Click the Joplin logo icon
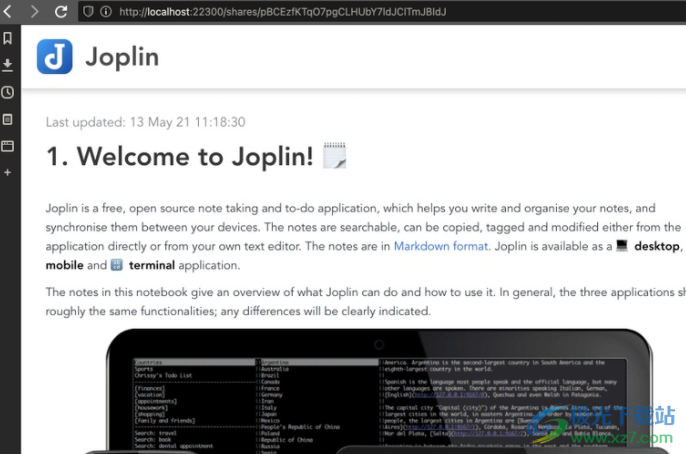Image resolution: width=686 pixels, height=454 pixels. (x=55, y=56)
